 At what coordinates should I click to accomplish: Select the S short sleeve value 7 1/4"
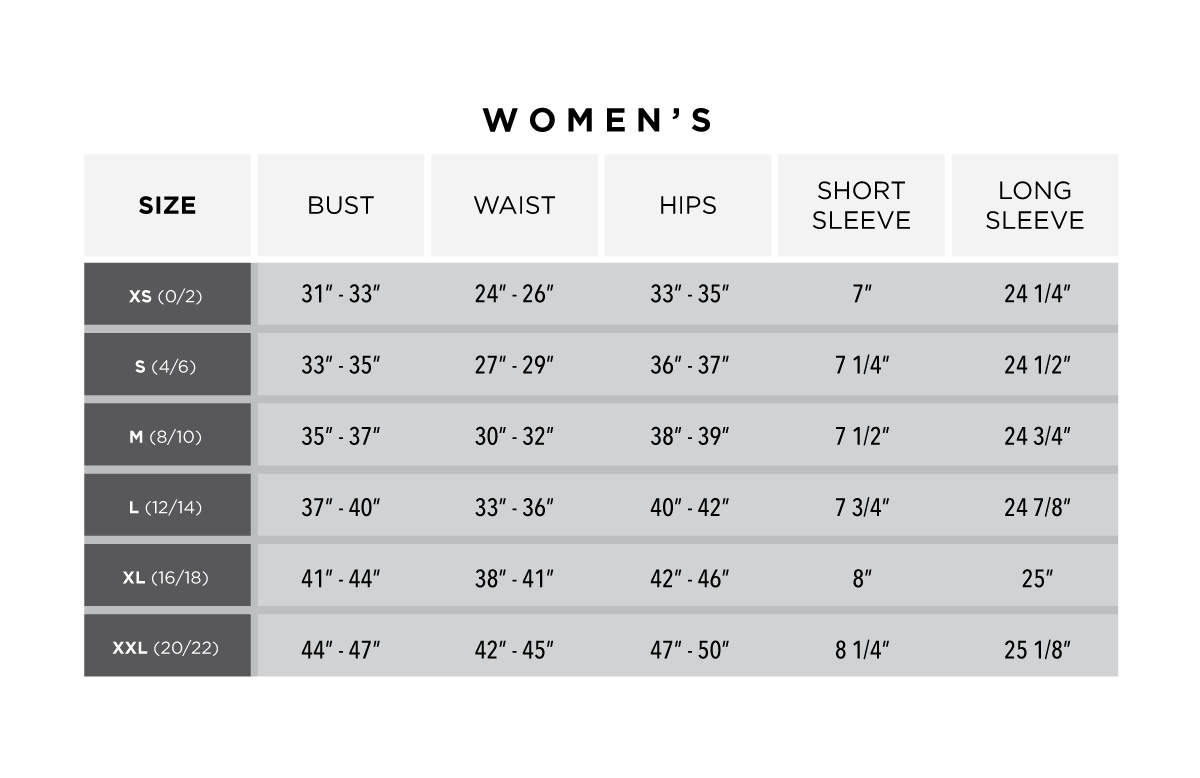tap(862, 366)
